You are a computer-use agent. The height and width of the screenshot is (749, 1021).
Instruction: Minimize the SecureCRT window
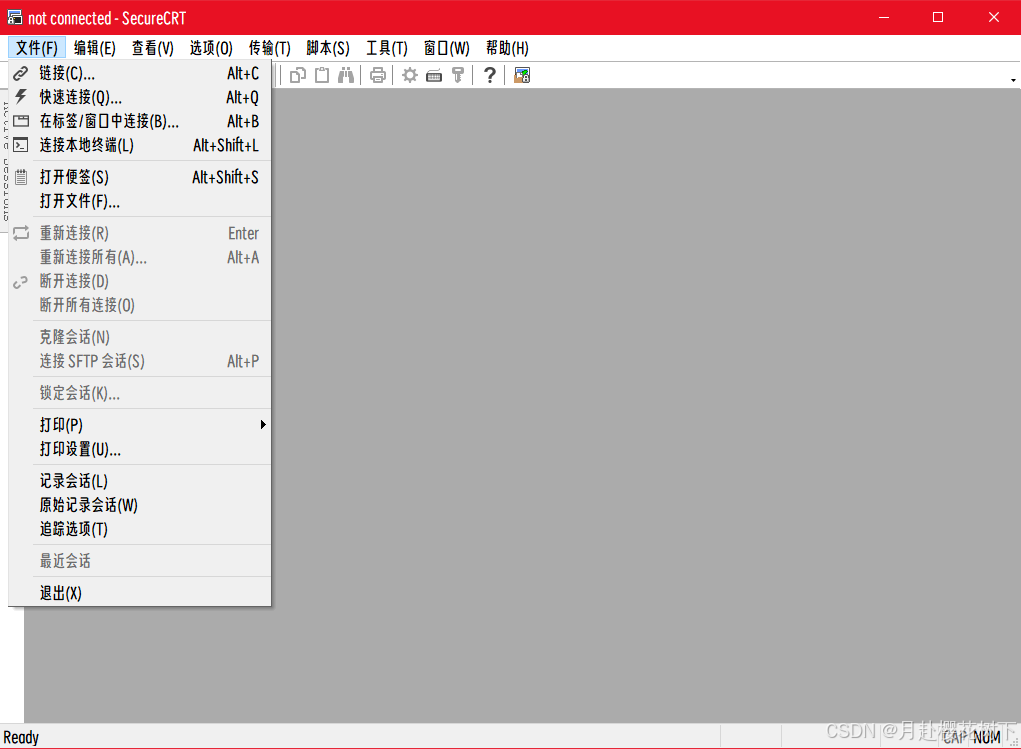[884, 18]
